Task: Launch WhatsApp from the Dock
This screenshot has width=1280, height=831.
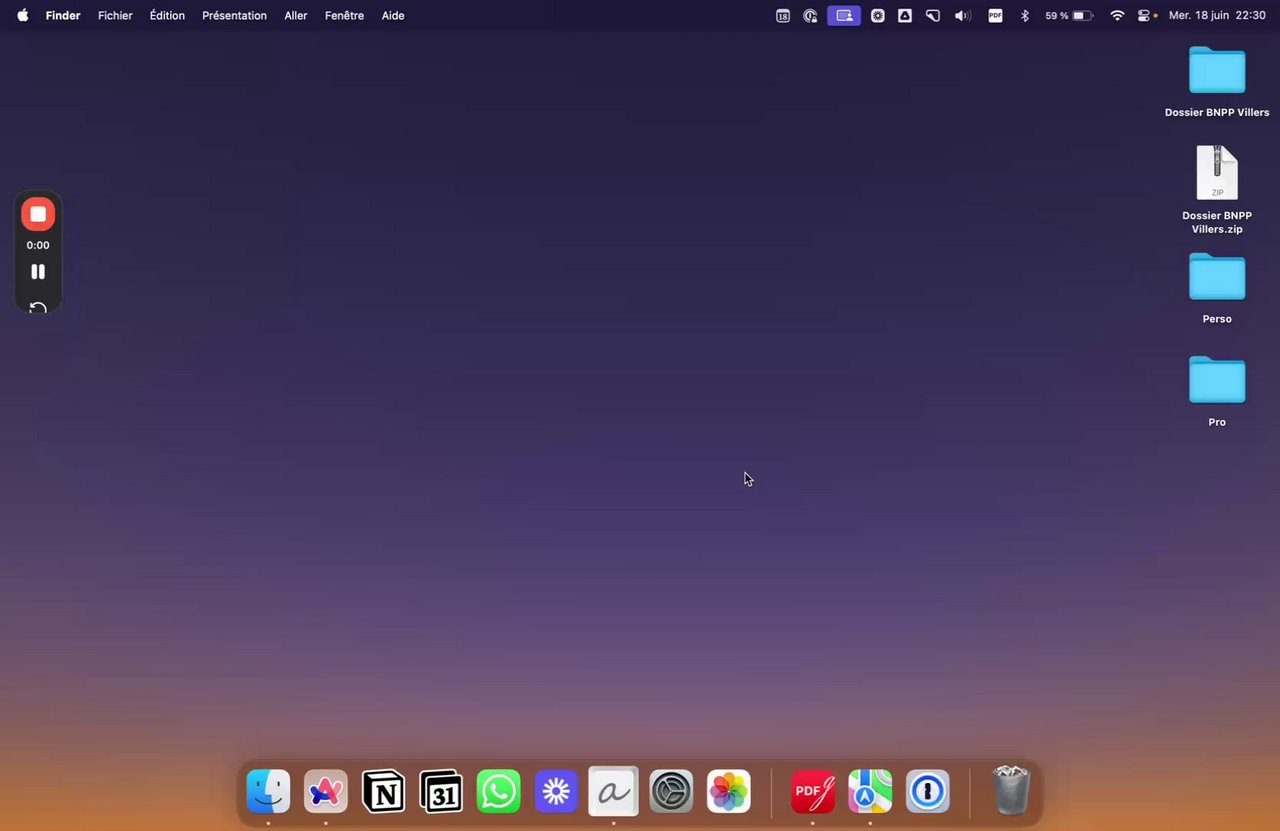Action: [499, 792]
